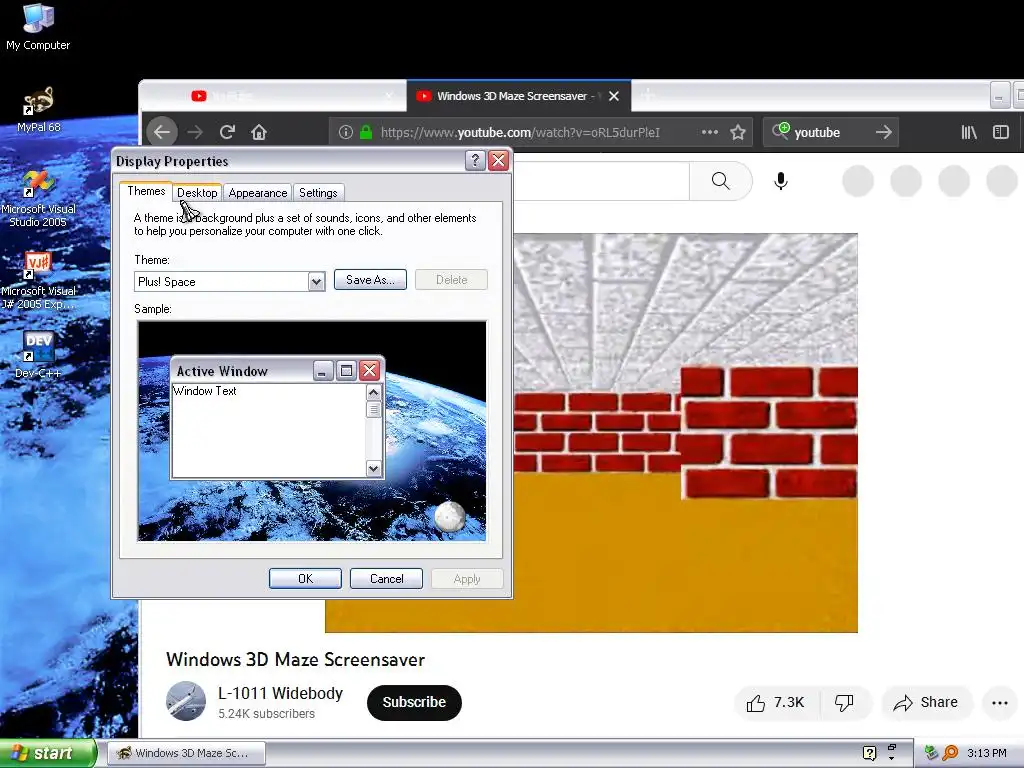Click the YouTube page search field
The width and height of the screenshot is (1024, 768).
tap(601, 181)
